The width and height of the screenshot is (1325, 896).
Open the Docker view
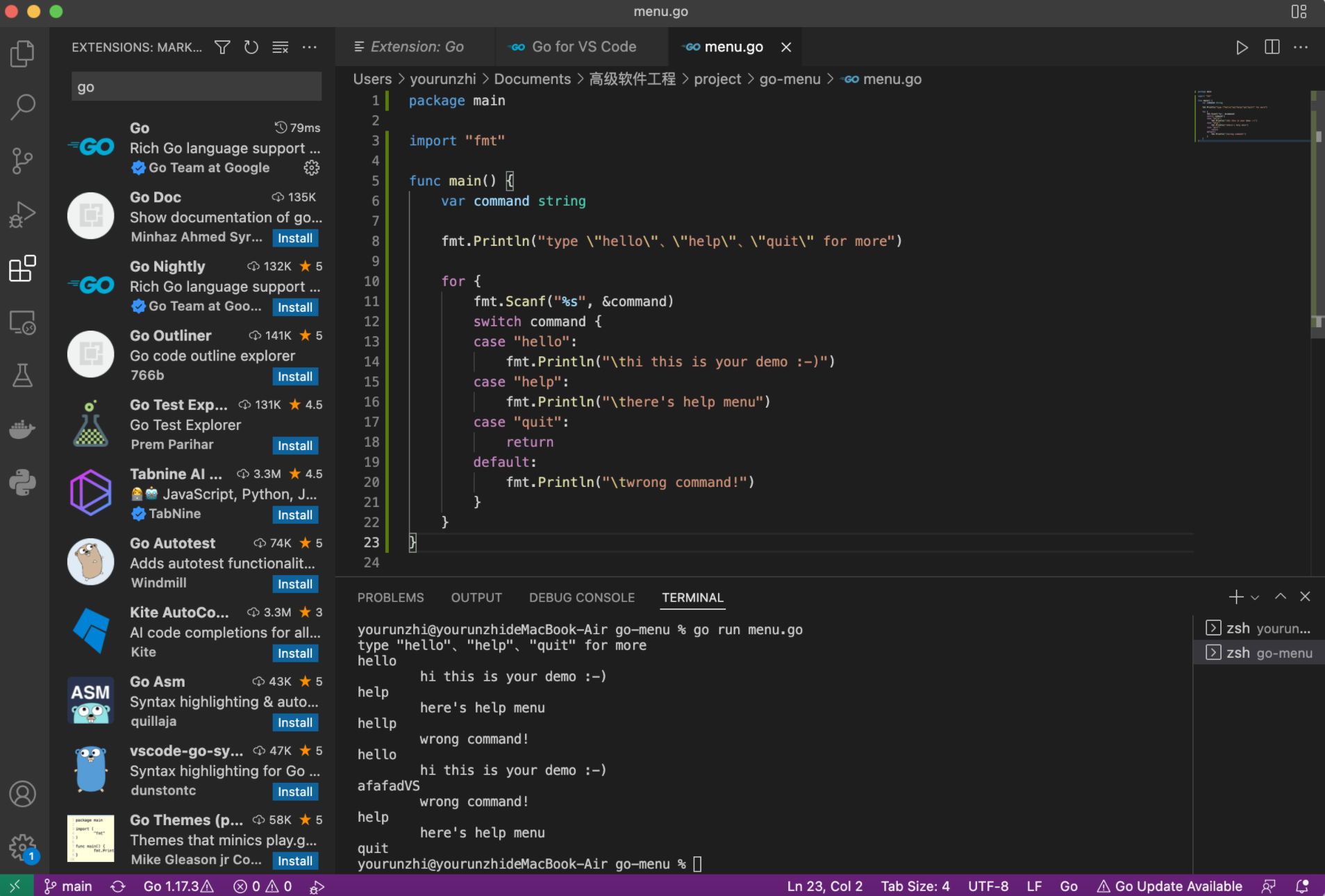(x=23, y=429)
